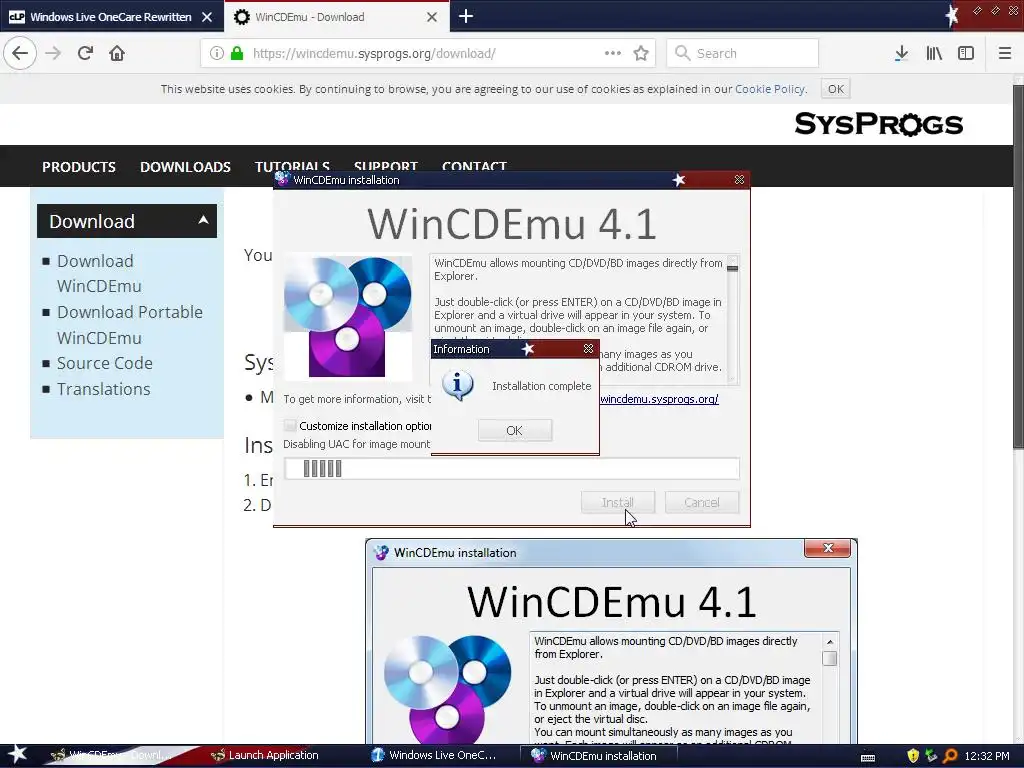Screen dimensions: 1024x768
Task: Click the keyboard icon in system tray
Action: (x=868, y=758)
